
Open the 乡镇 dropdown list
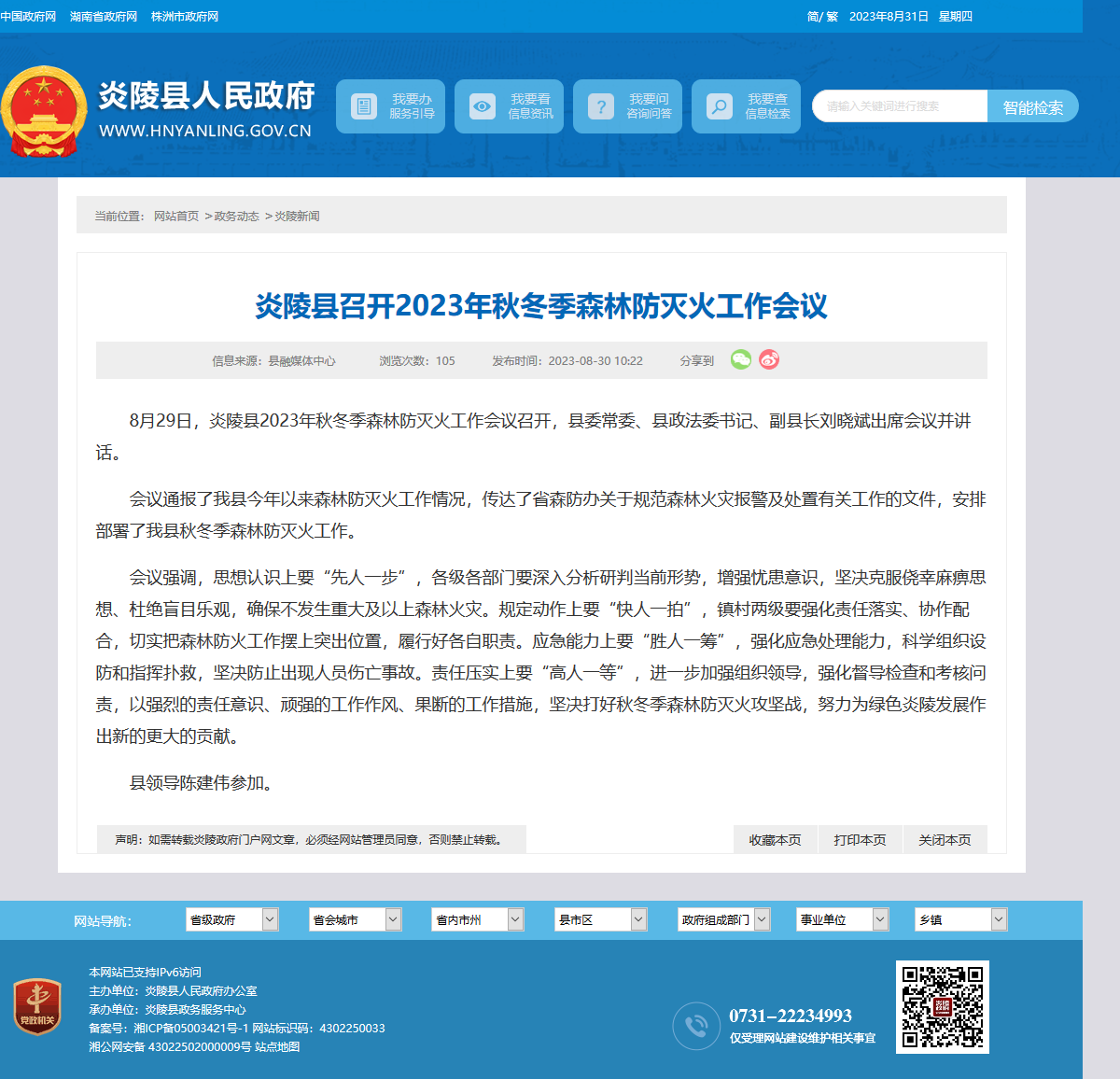(x=960, y=919)
